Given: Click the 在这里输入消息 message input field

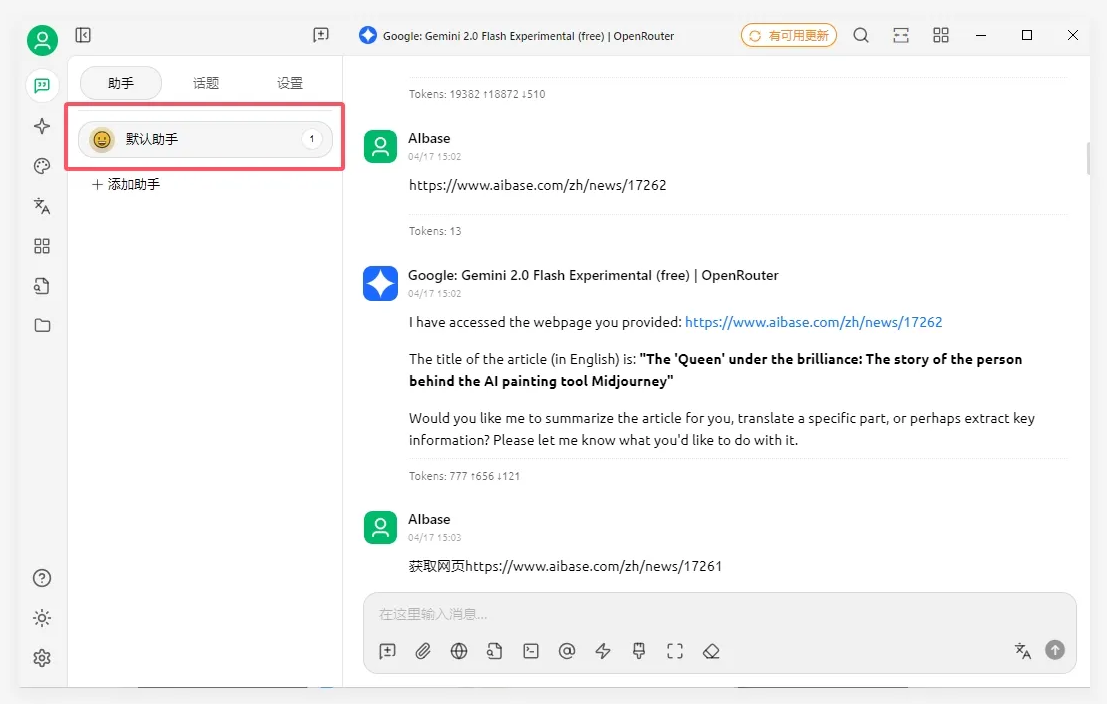Looking at the screenshot, I should 700,614.
